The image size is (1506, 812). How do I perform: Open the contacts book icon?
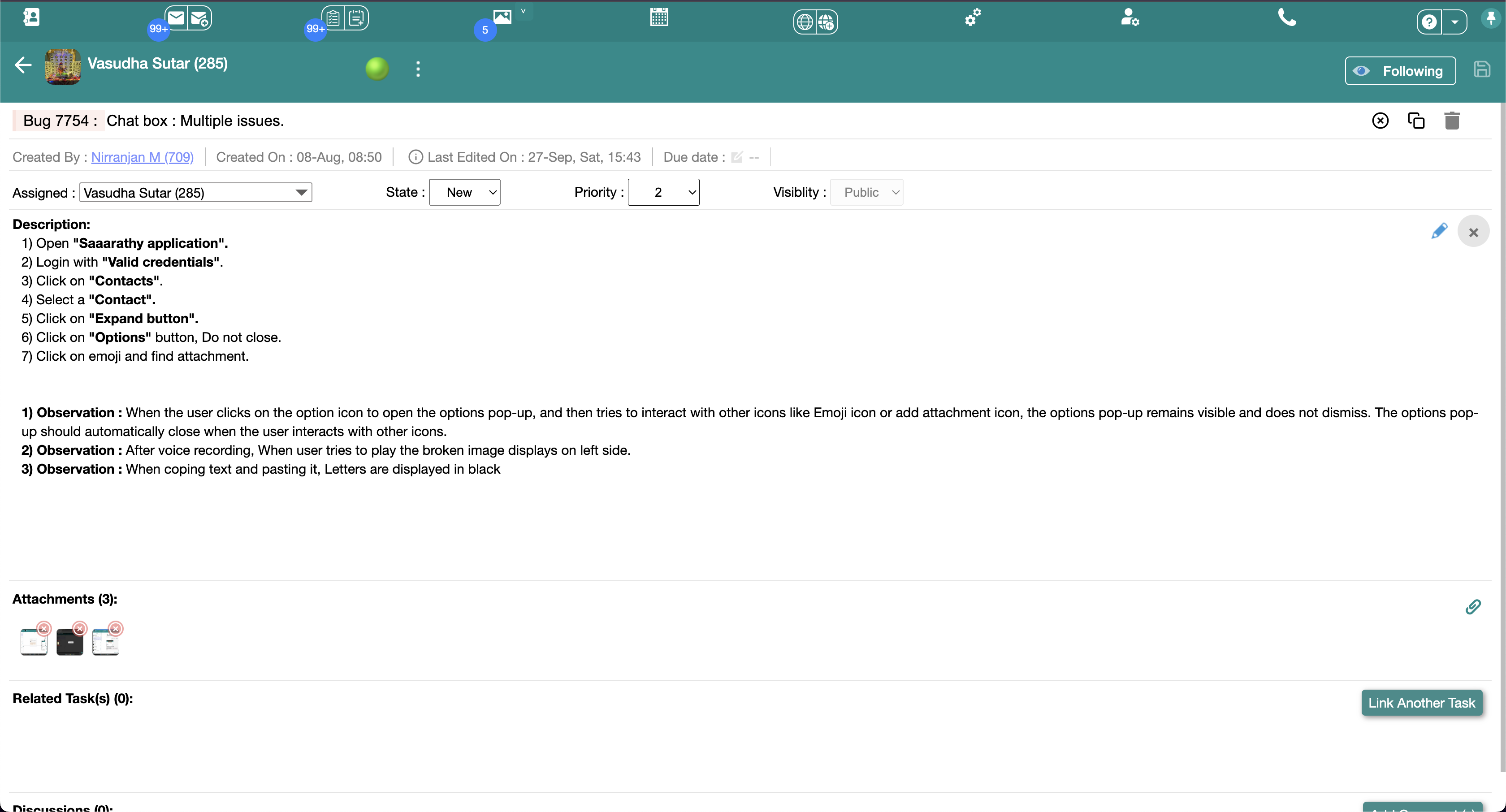31,17
